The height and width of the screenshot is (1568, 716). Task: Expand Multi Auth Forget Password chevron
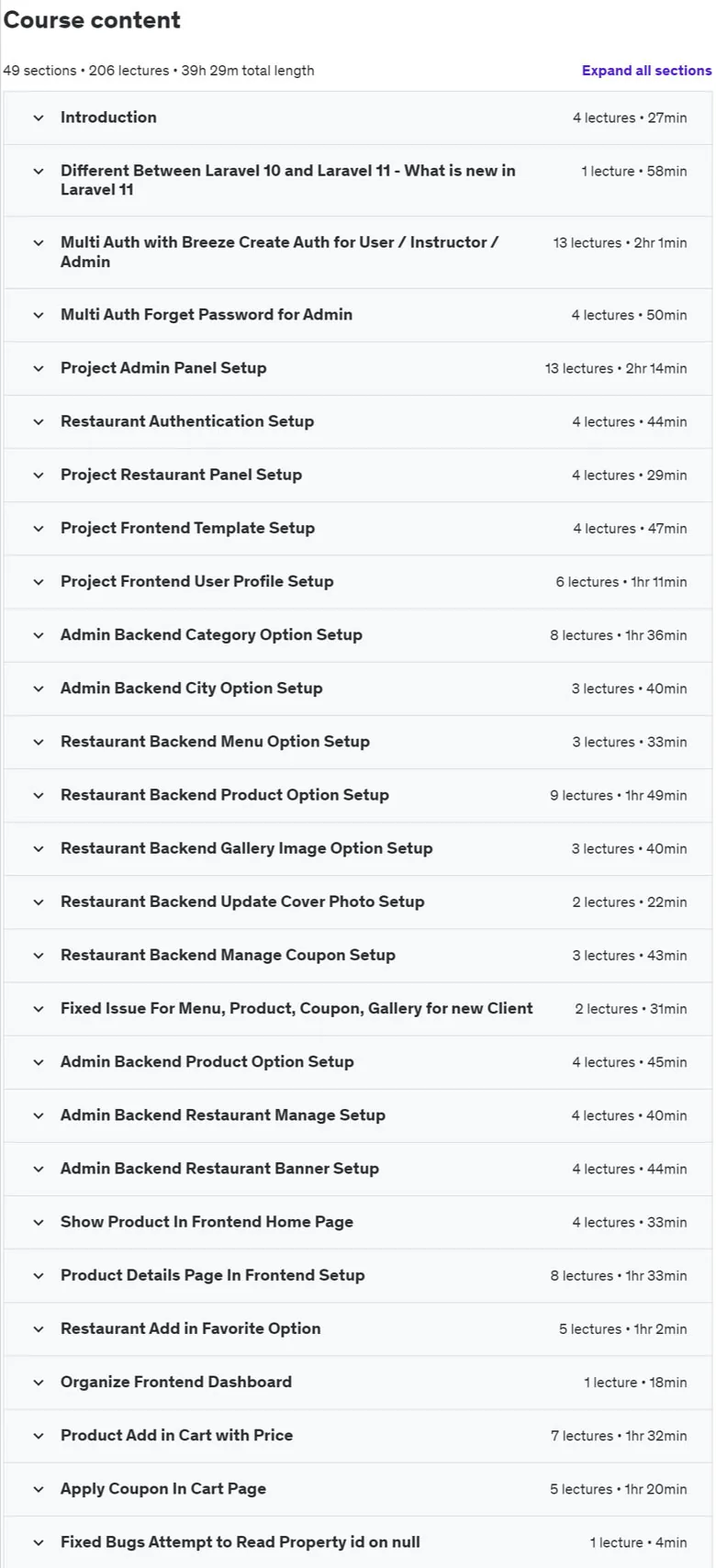39,315
